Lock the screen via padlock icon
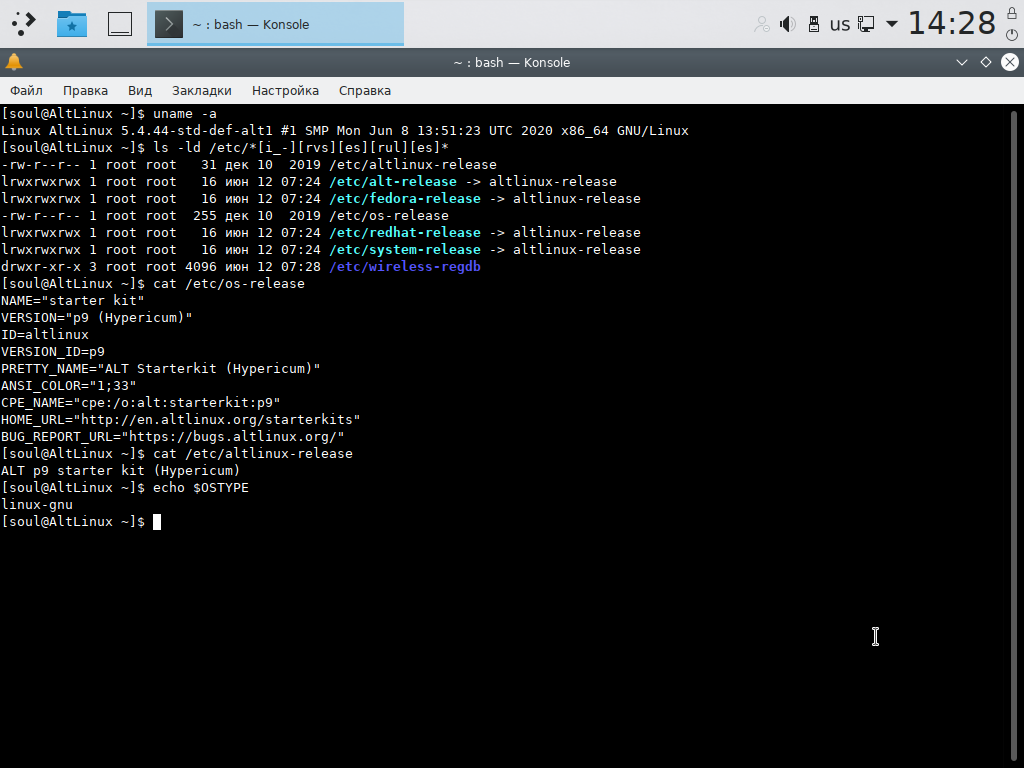The width and height of the screenshot is (1024, 768). (1012, 12)
